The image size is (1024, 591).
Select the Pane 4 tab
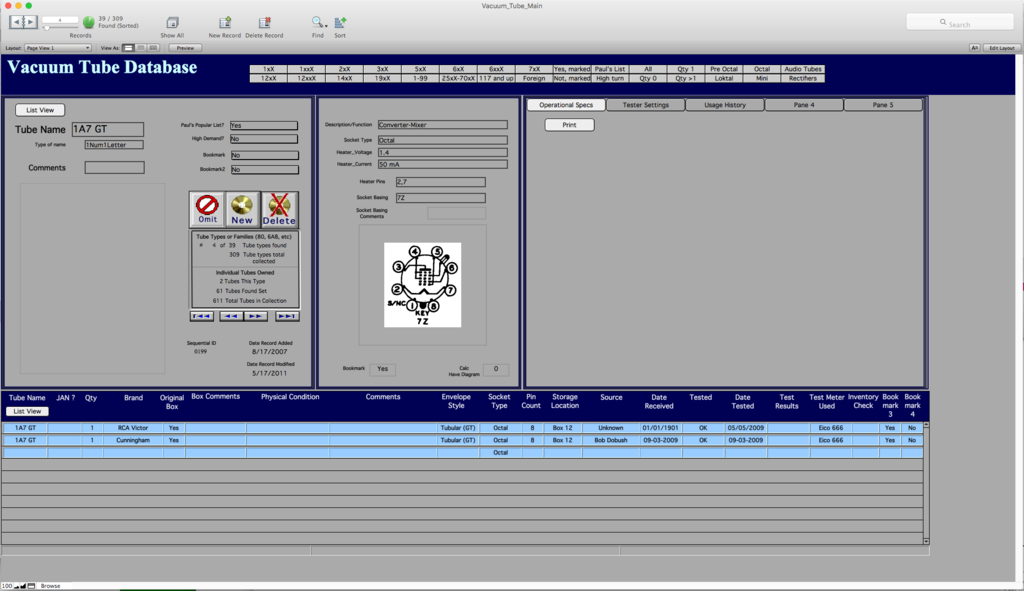tap(804, 105)
